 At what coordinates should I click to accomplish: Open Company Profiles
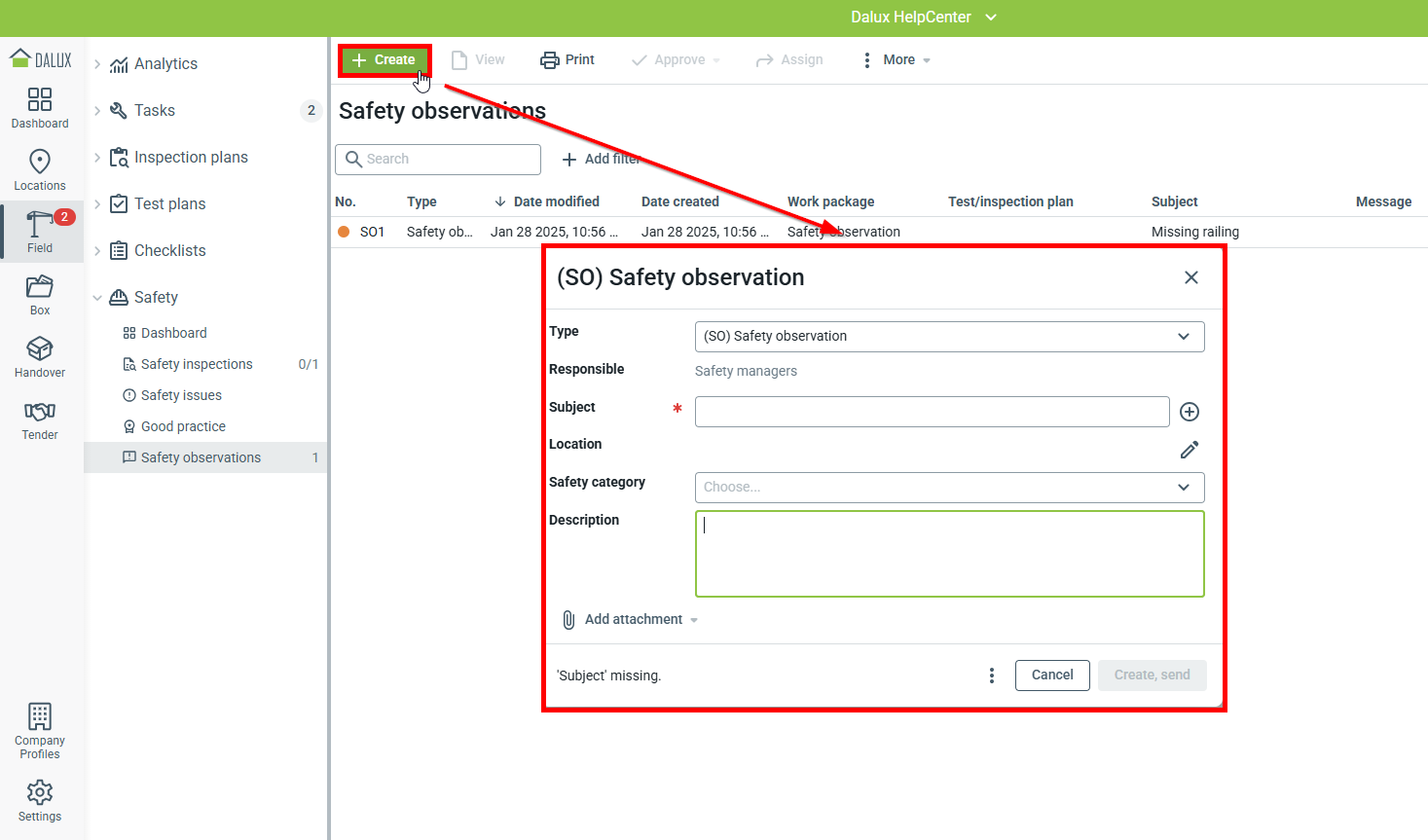tap(40, 730)
